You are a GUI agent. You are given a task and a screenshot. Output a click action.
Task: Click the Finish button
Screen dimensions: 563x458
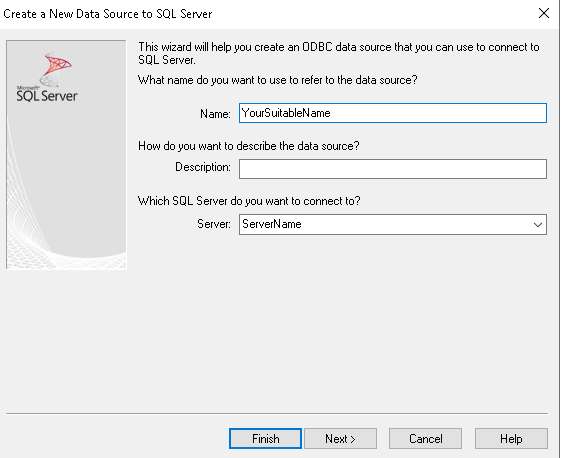pyautogui.click(x=265, y=439)
